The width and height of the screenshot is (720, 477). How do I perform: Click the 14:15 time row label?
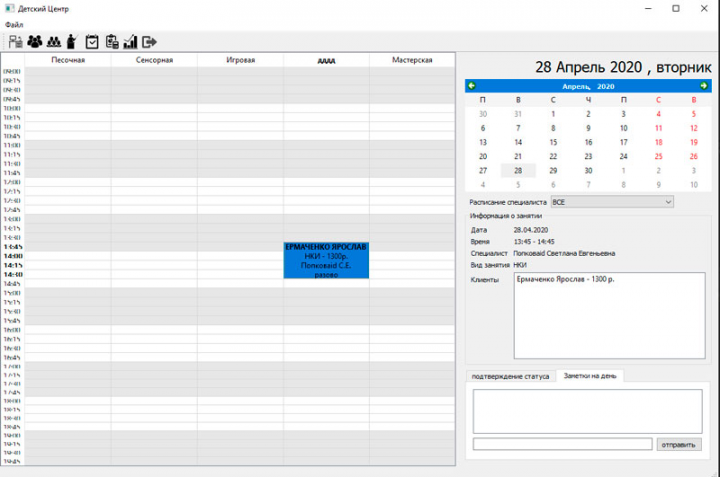pyautogui.click(x=13, y=265)
